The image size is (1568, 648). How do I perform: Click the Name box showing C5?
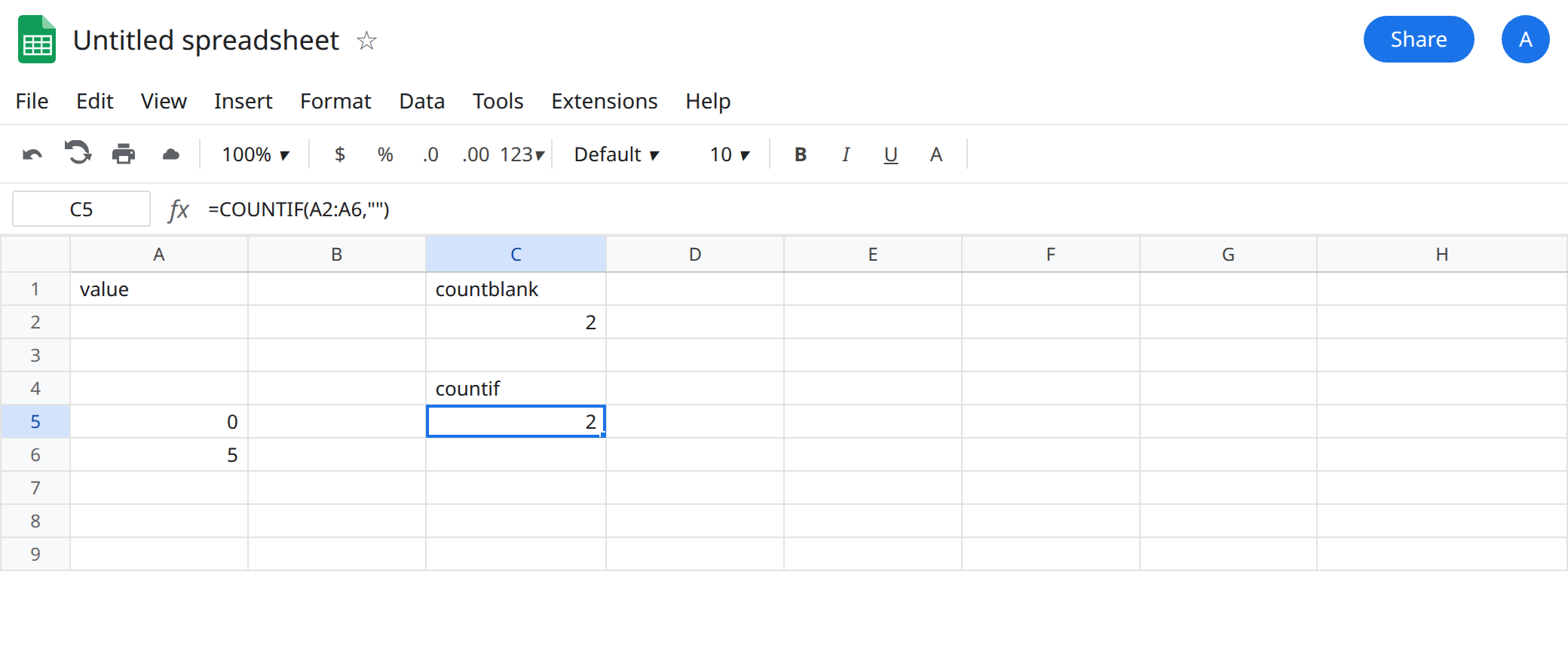(81, 209)
